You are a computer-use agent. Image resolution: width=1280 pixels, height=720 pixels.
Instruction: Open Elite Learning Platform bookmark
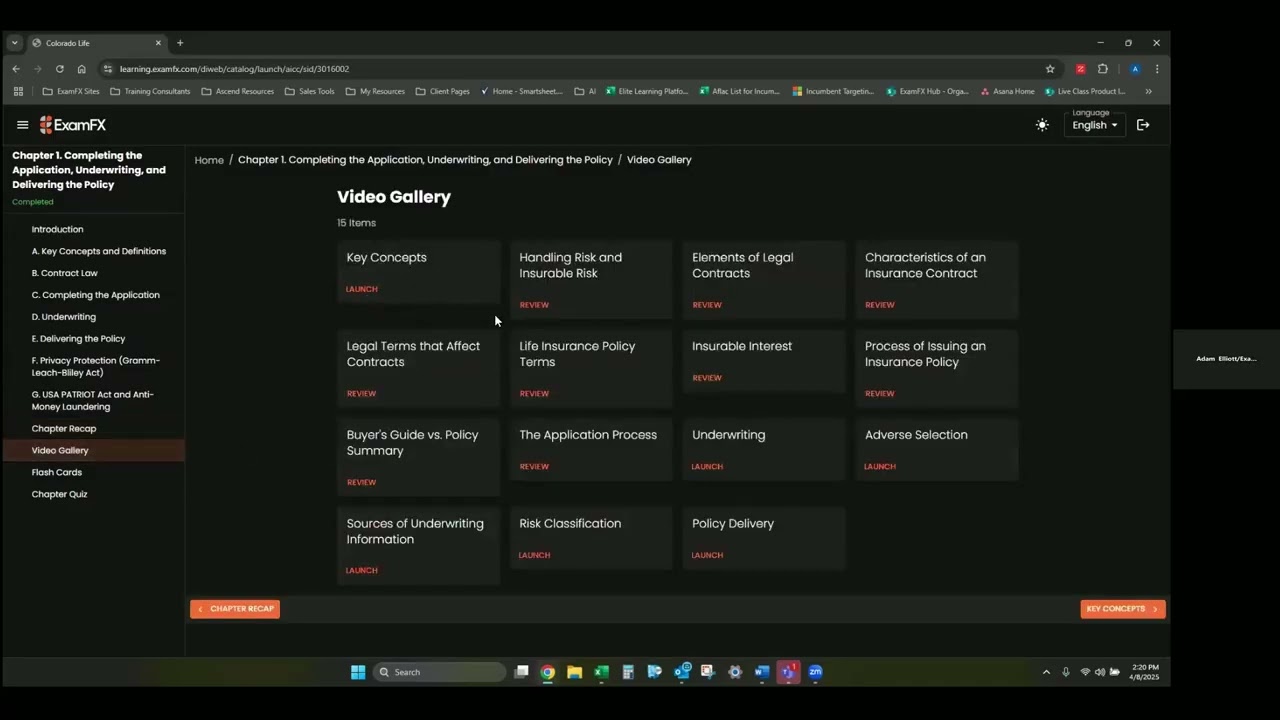point(647,91)
